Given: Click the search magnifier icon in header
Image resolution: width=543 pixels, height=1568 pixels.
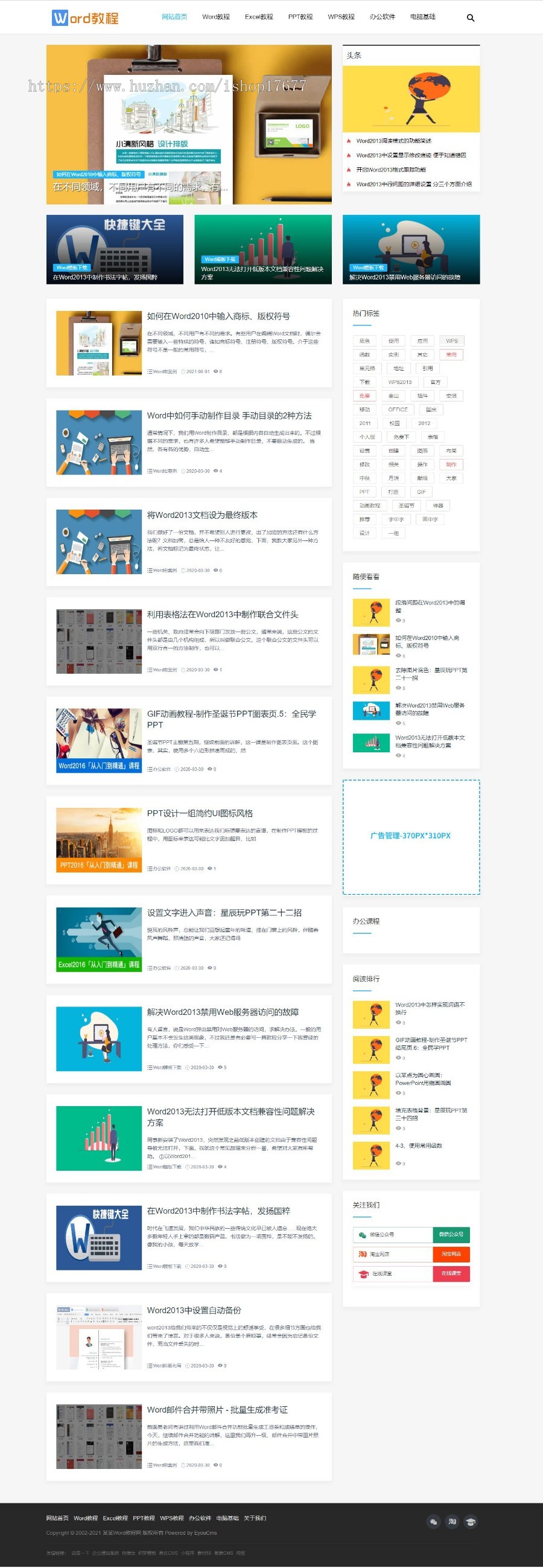Looking at the screenshot, I should pyautogui.click(x=470, y=18).
